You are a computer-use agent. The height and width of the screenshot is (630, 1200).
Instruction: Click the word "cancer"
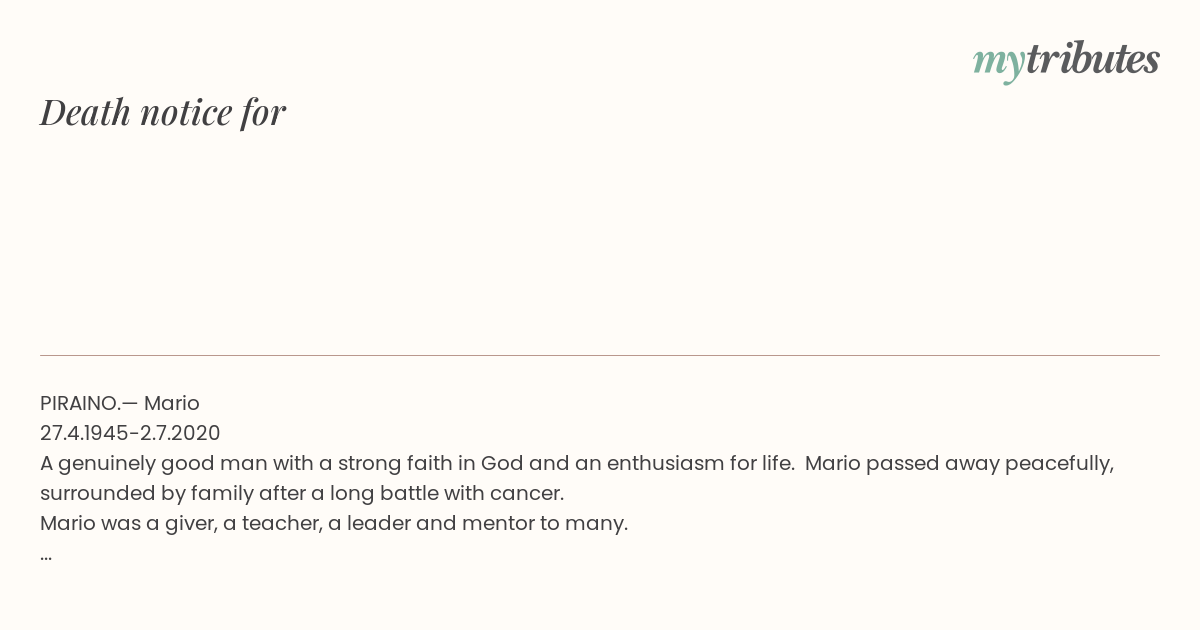pyautogui.click(x=532, y=493)
